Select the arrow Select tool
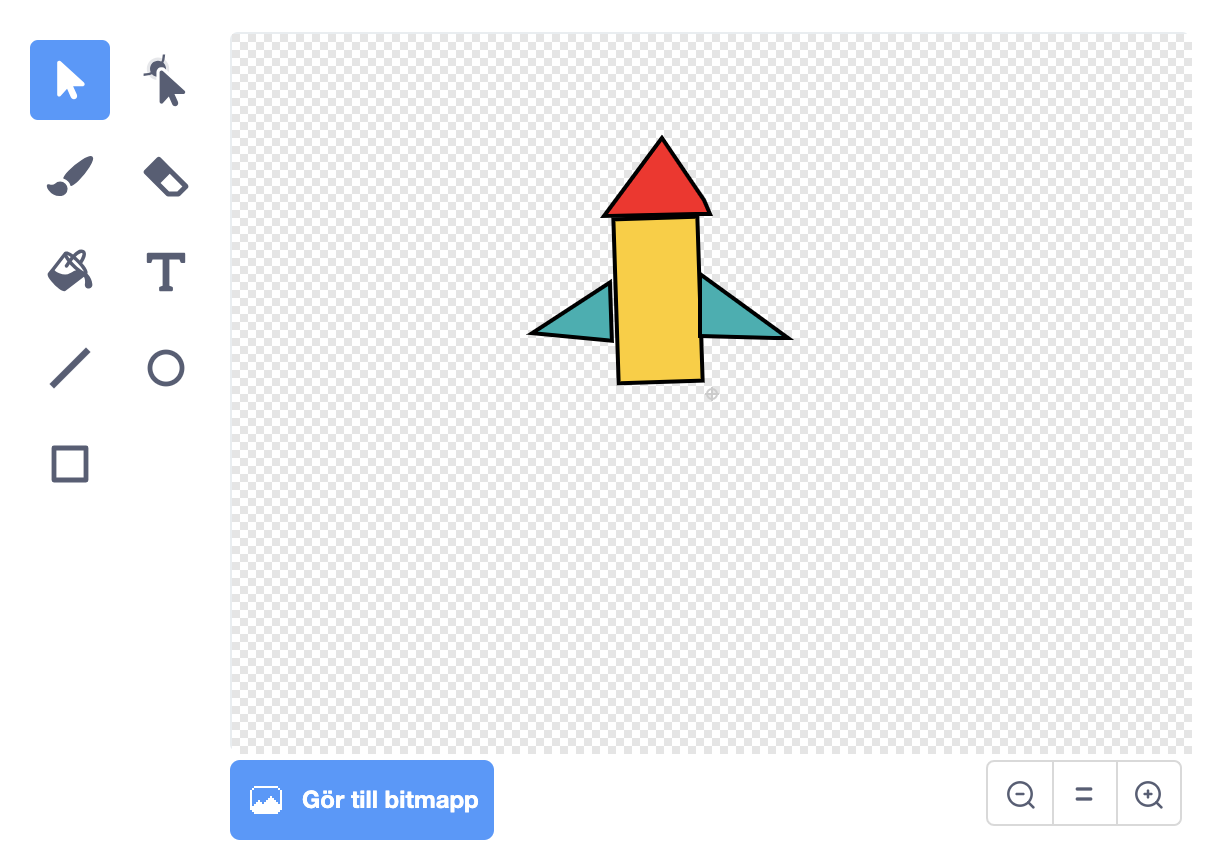This screenshot has width=1214, height=856. tap(70, 80)
